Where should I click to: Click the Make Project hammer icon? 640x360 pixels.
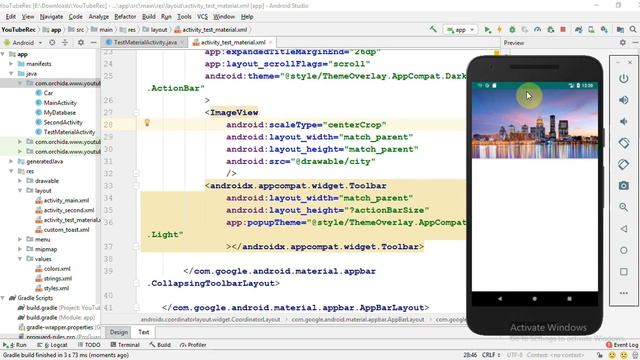(x=433, y=29)
